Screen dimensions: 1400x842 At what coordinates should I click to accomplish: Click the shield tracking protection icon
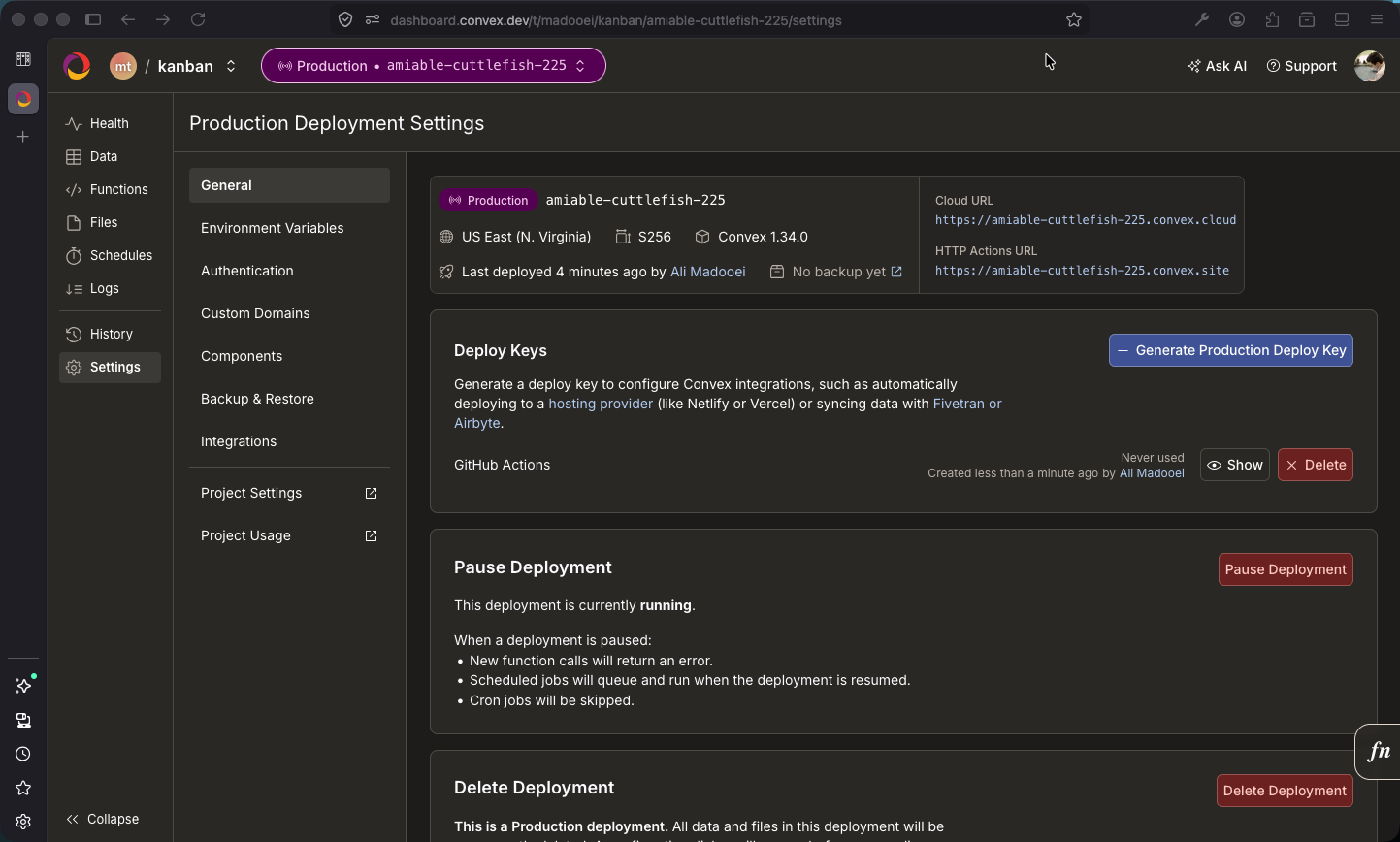pos(345,19)
